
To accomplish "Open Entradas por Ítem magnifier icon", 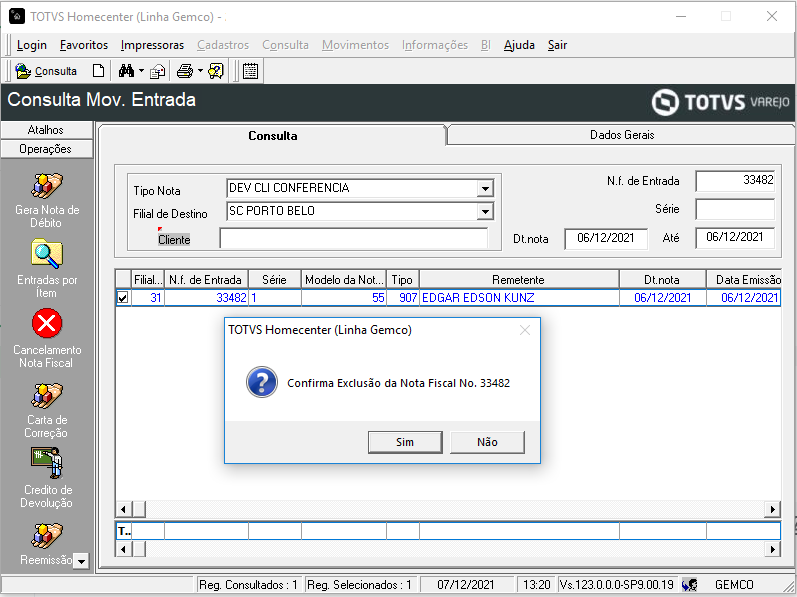I will (47, 255).
